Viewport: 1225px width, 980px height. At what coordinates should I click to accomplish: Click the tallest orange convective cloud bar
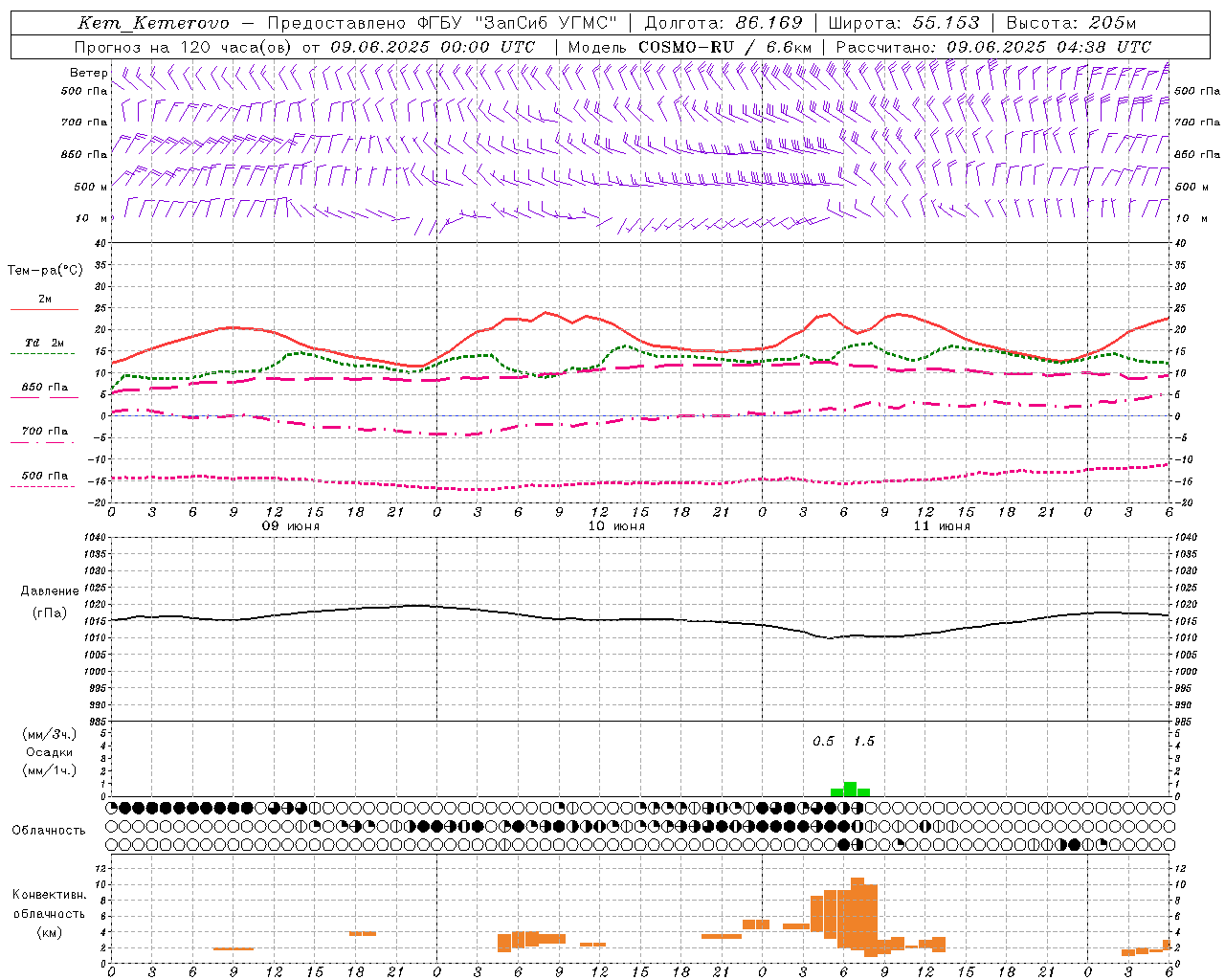click(x=857, y=913)
